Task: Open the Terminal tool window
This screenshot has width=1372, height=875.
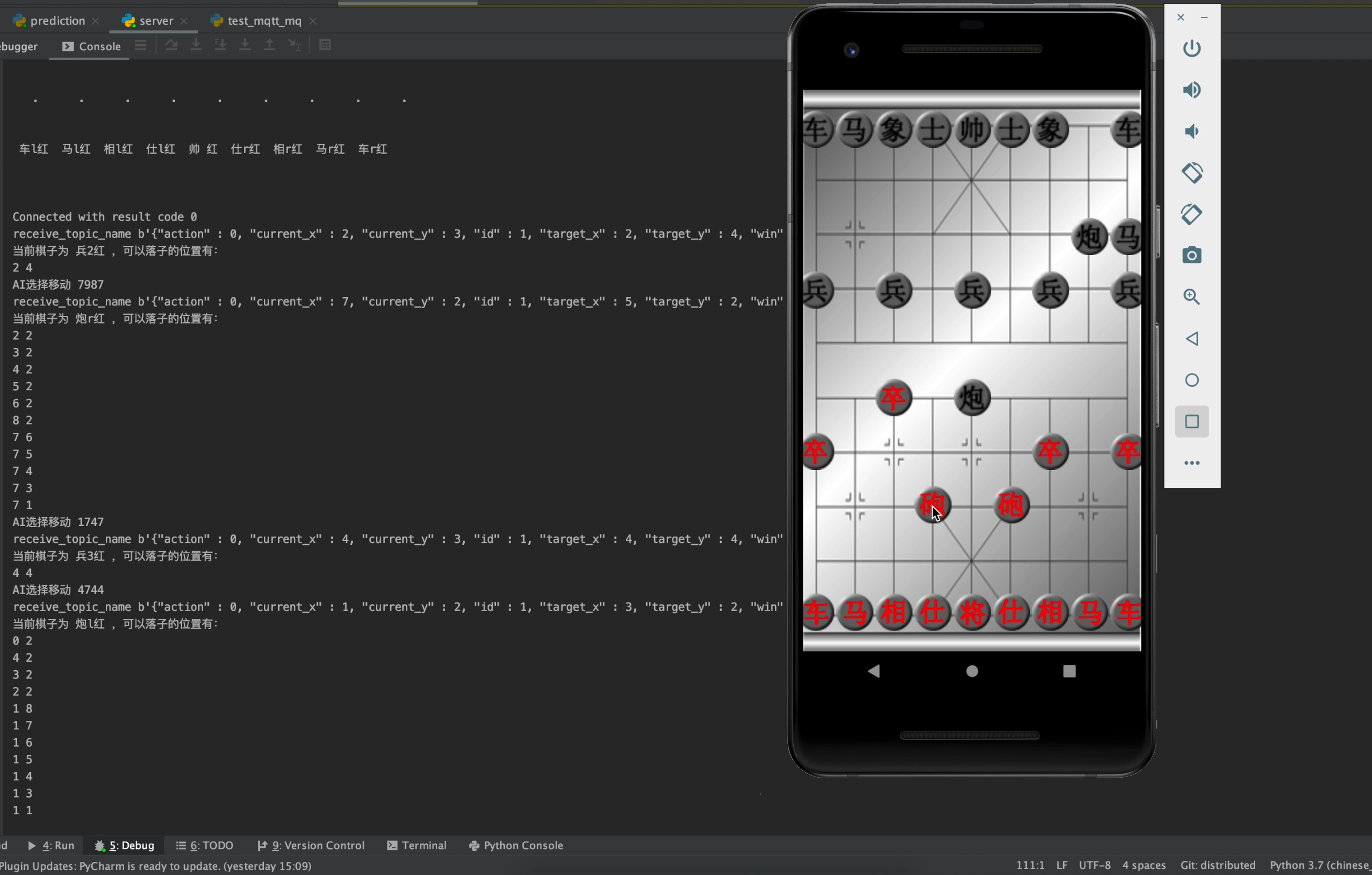Action: (416, 845)
